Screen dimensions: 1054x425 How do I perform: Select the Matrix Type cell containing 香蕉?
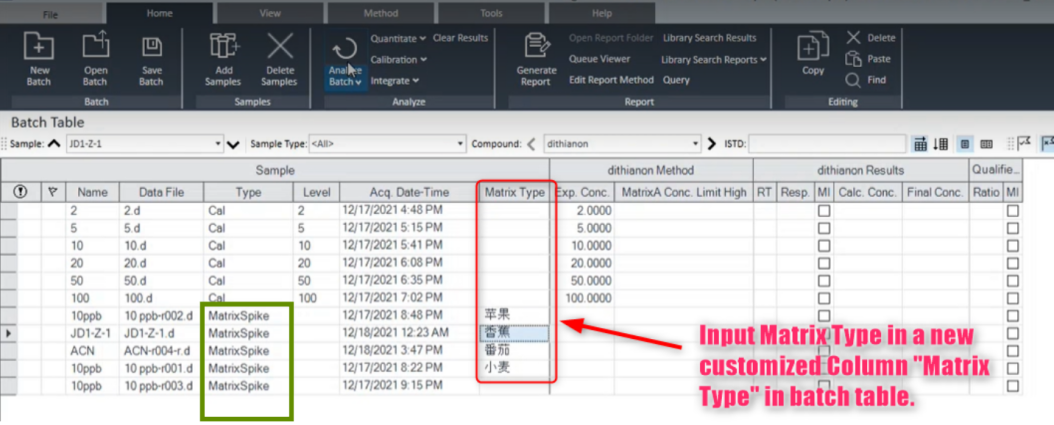[x=514, y=333]
